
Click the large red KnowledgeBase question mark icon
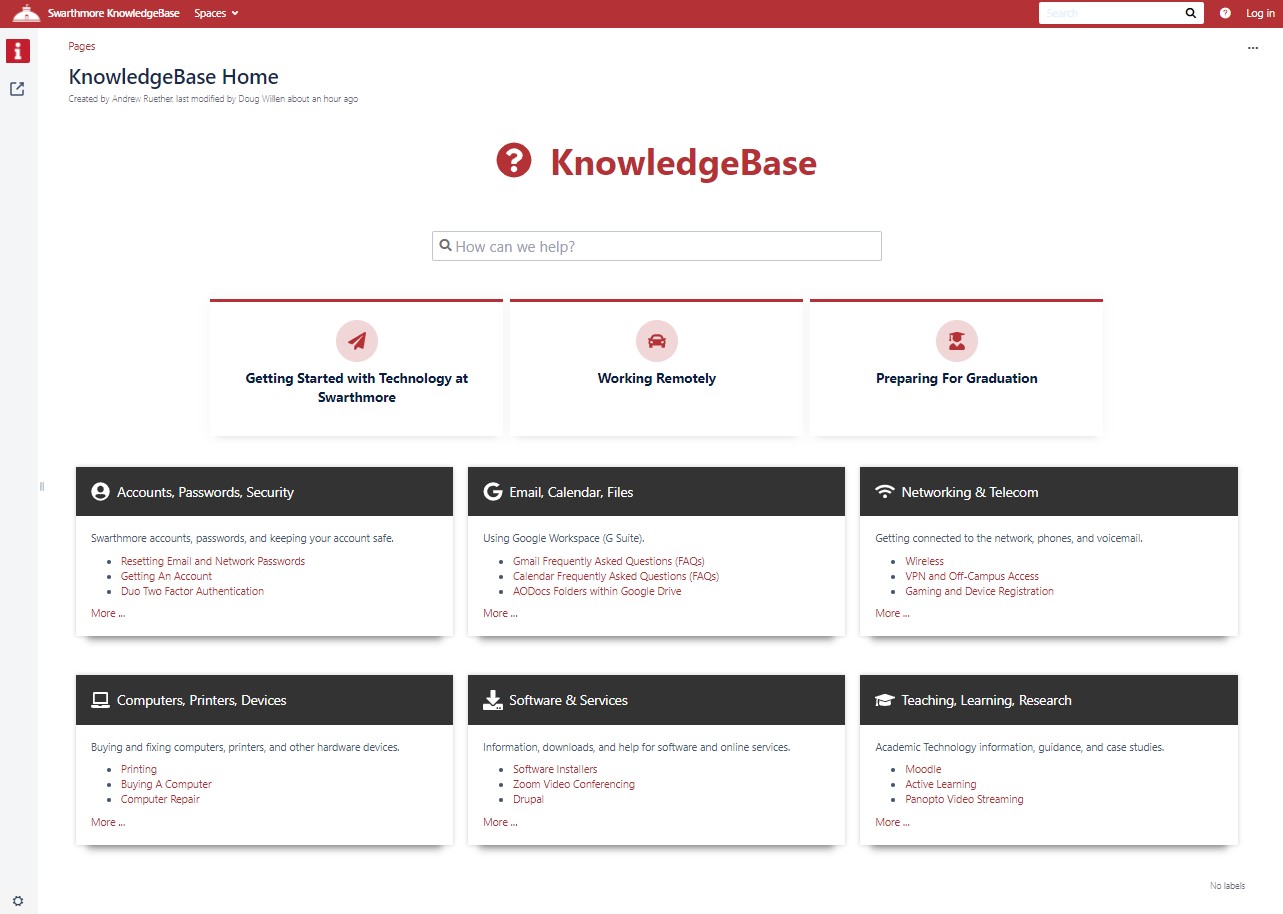click(x=514, y=161)
